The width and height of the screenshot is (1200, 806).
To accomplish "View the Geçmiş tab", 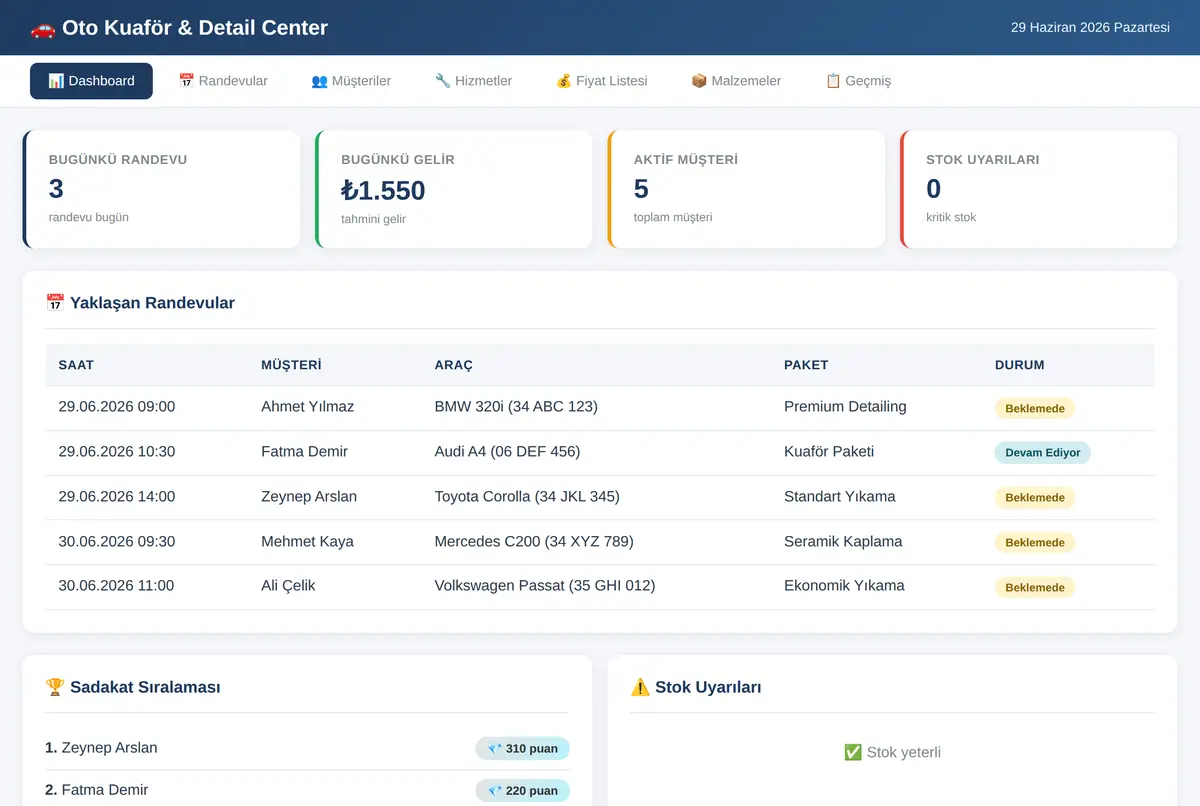I will pyautogui.click(x=858, y=81).
